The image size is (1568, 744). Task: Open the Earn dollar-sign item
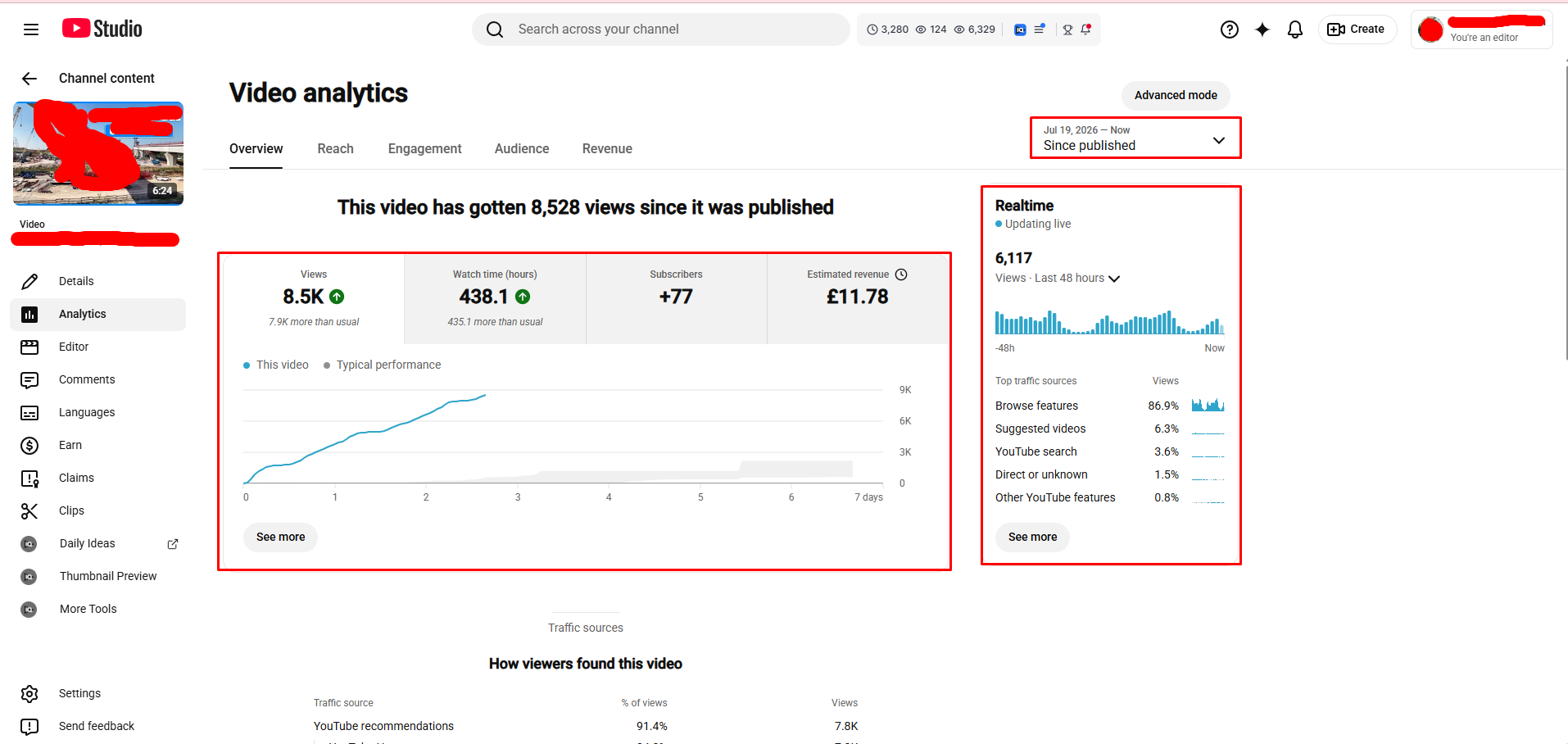[97, 445]
